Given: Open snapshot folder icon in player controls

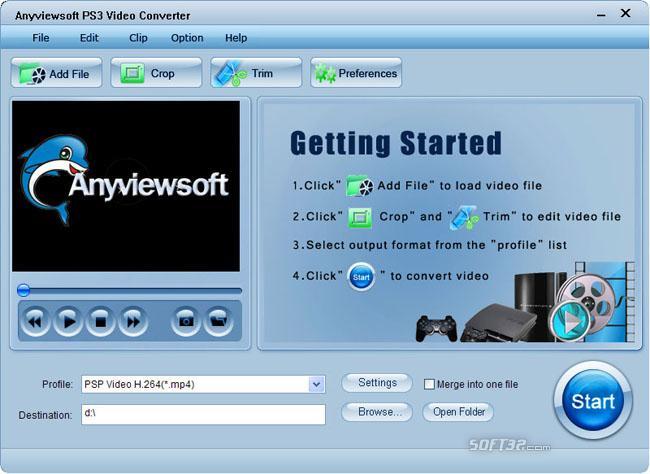Looking at the screenshot, I should (x=218, y=321).
